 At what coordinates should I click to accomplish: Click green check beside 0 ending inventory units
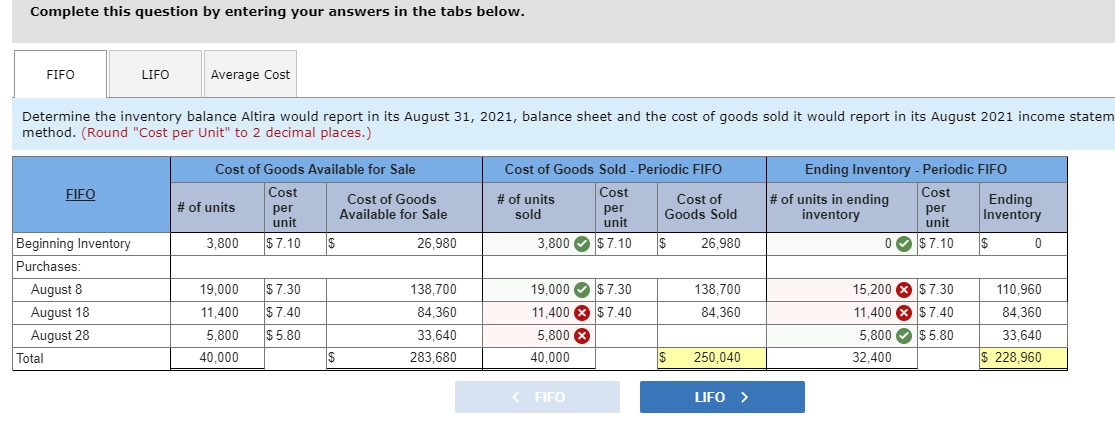pos(903,244)
